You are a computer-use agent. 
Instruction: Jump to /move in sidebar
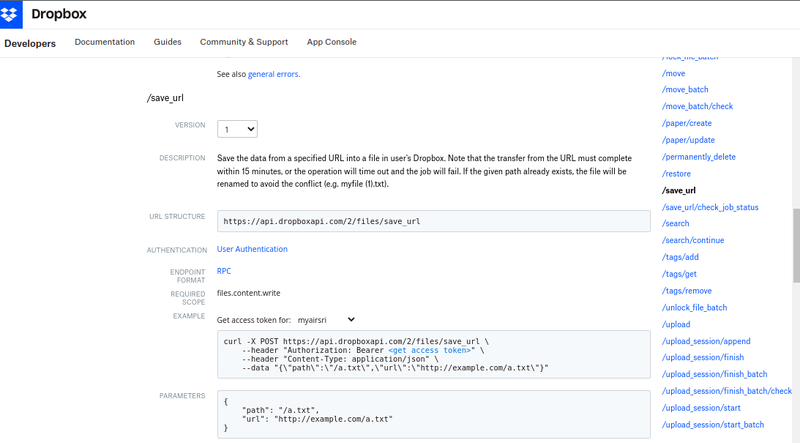click(673, 73)
